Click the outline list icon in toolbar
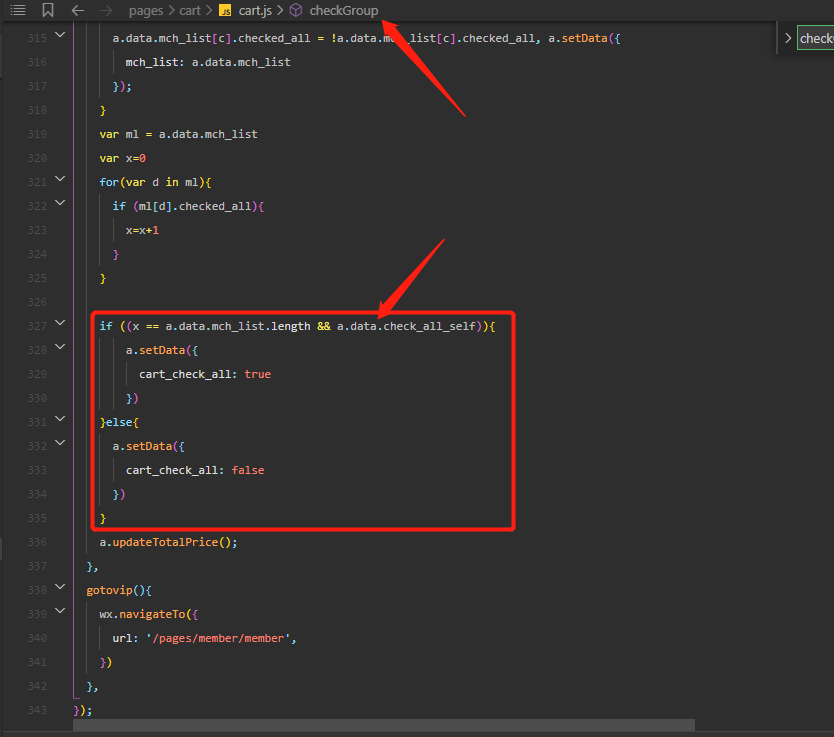The height and width of the screenshot is (737, 834). (x=17, y=10)
